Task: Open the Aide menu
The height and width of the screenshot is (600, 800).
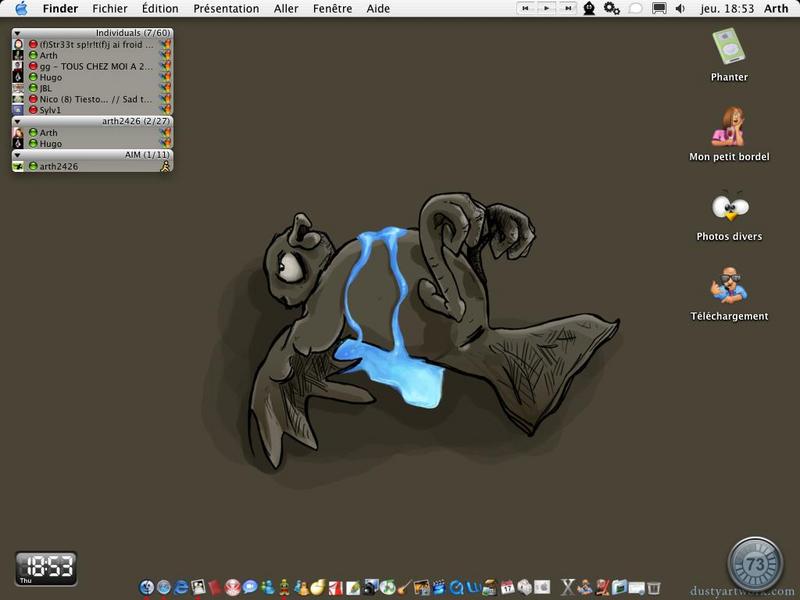Action: click(378, 9)
